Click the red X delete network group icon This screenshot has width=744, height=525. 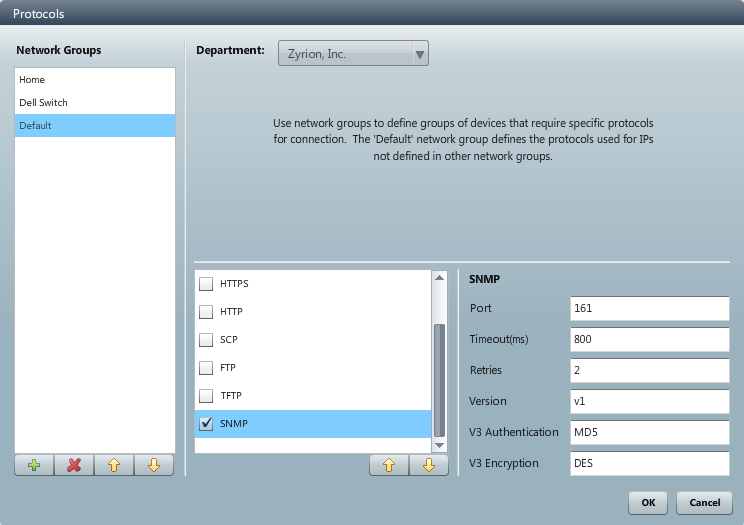point(74,466)
